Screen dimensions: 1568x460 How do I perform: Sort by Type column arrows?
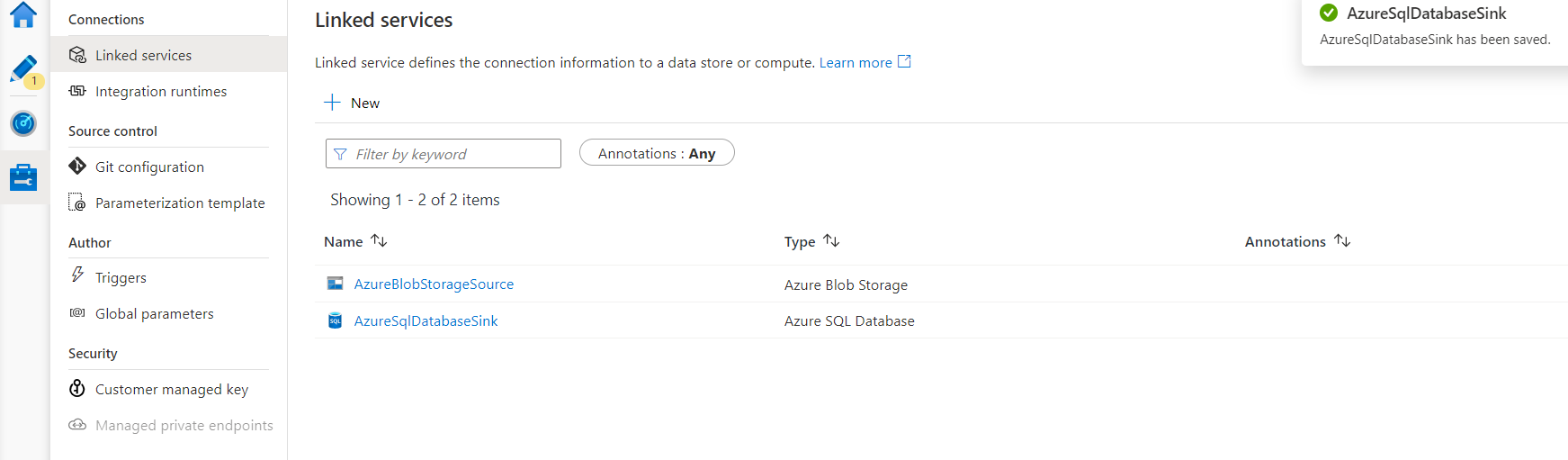pos(831,240)
